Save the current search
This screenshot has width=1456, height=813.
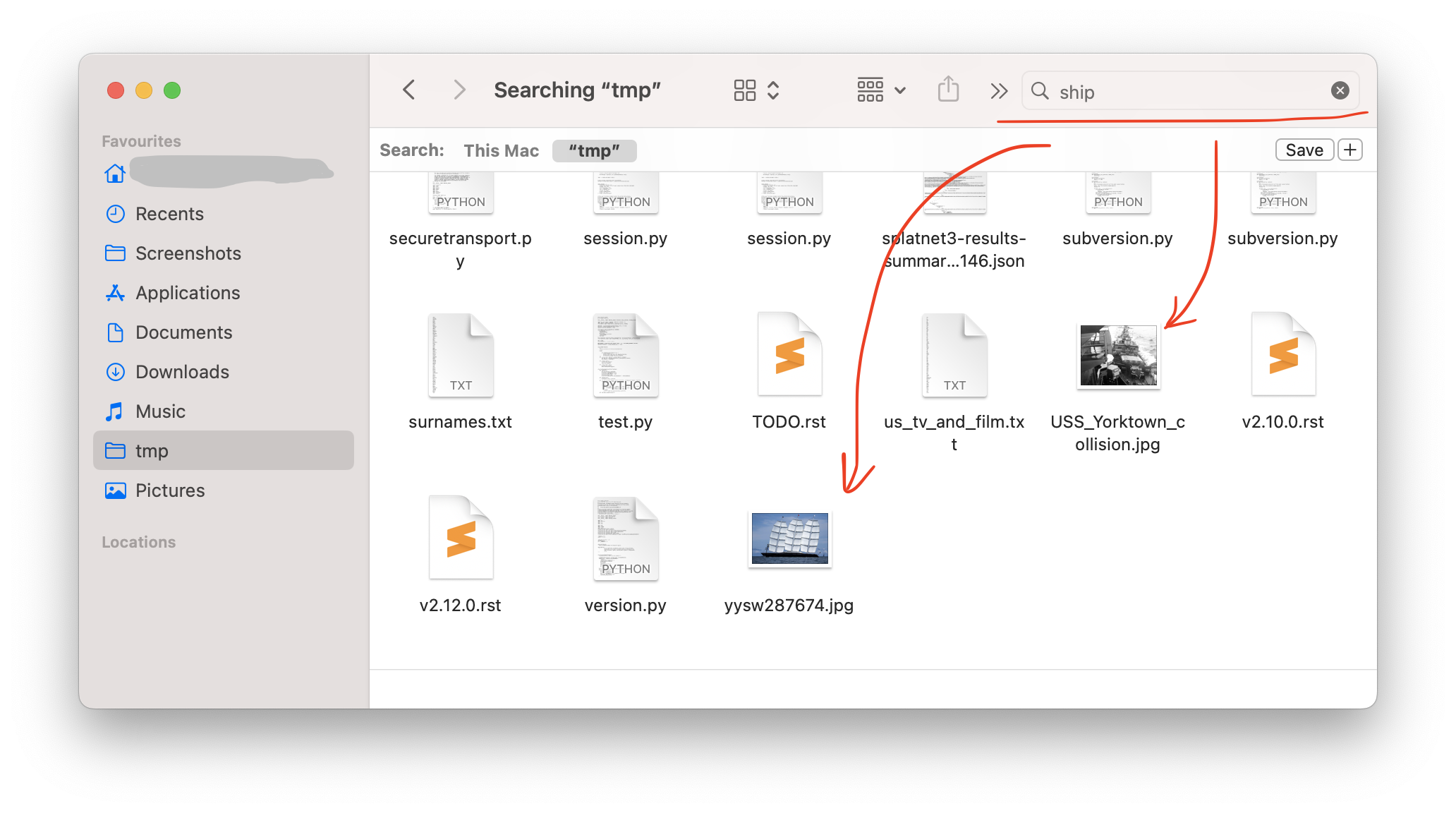[x=1304, y=150]
